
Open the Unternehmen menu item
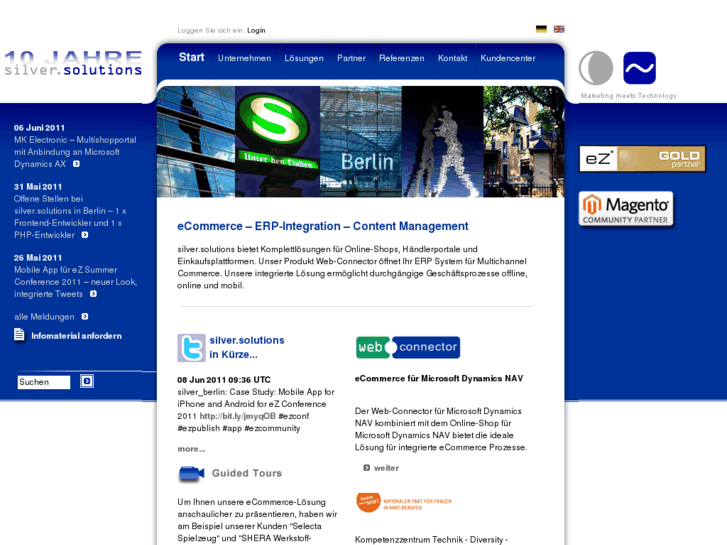tap(244, 58)
